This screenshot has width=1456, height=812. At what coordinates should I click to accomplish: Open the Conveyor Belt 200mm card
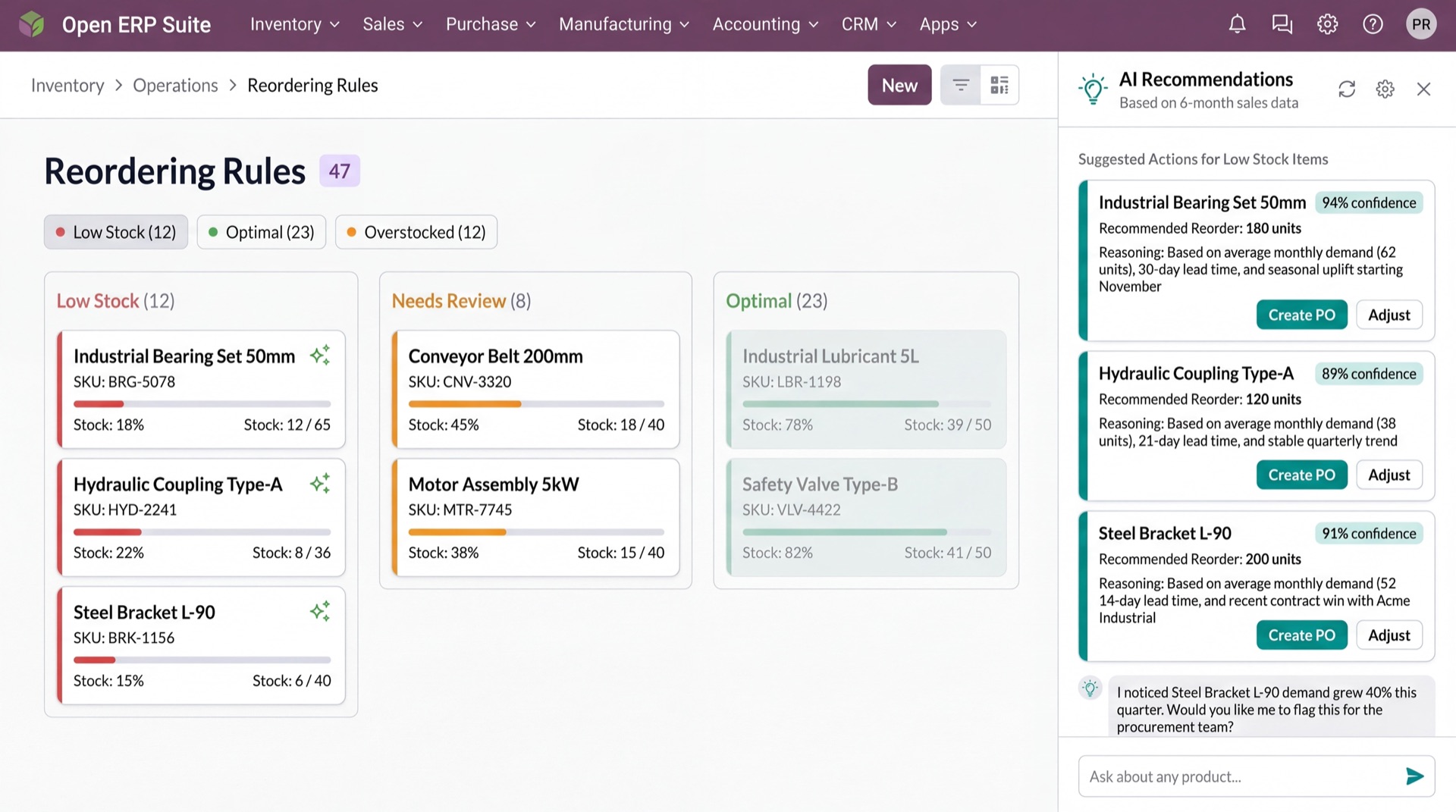click(535, 389)
